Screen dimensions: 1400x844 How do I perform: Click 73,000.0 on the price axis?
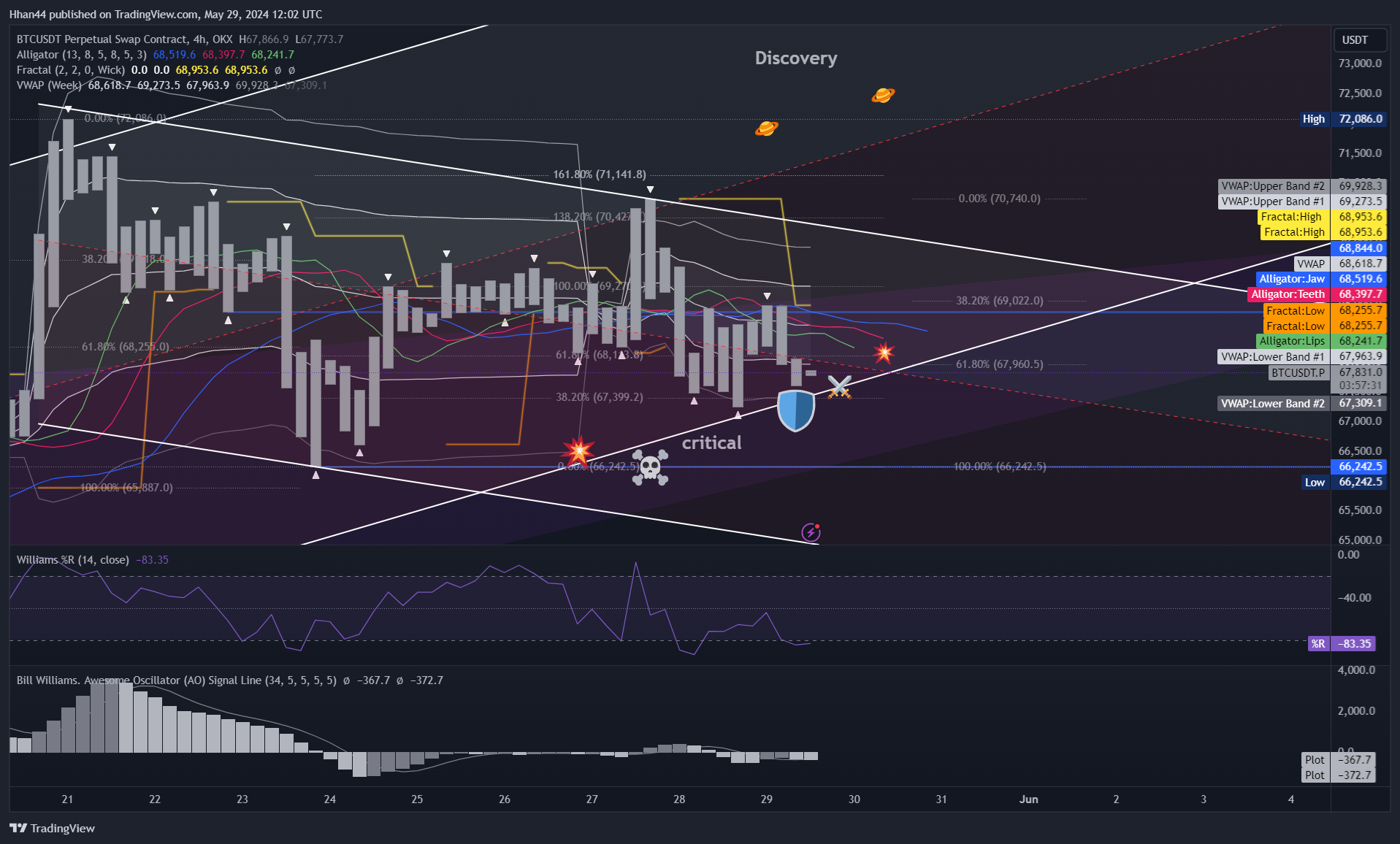click(1360, 64)
